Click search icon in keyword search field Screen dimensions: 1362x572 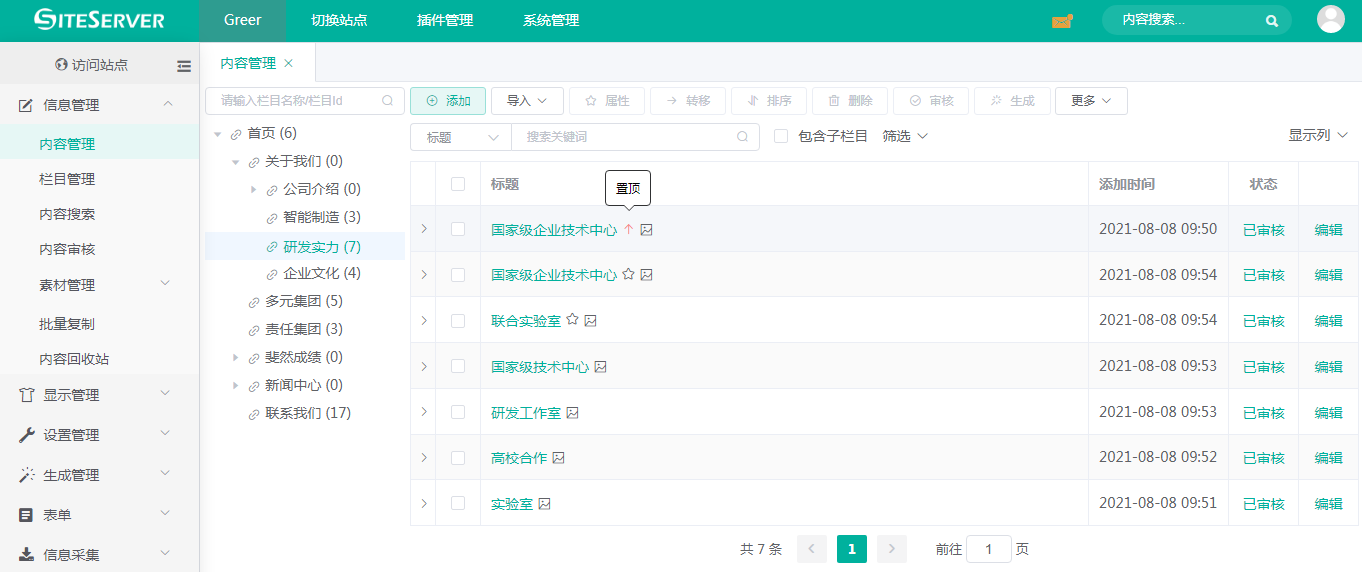(x=742, y=137)
